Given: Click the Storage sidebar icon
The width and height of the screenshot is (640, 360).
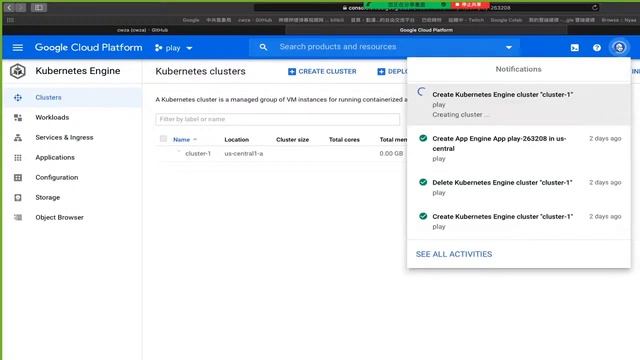Looking at the screenshot, I should 18,198.
